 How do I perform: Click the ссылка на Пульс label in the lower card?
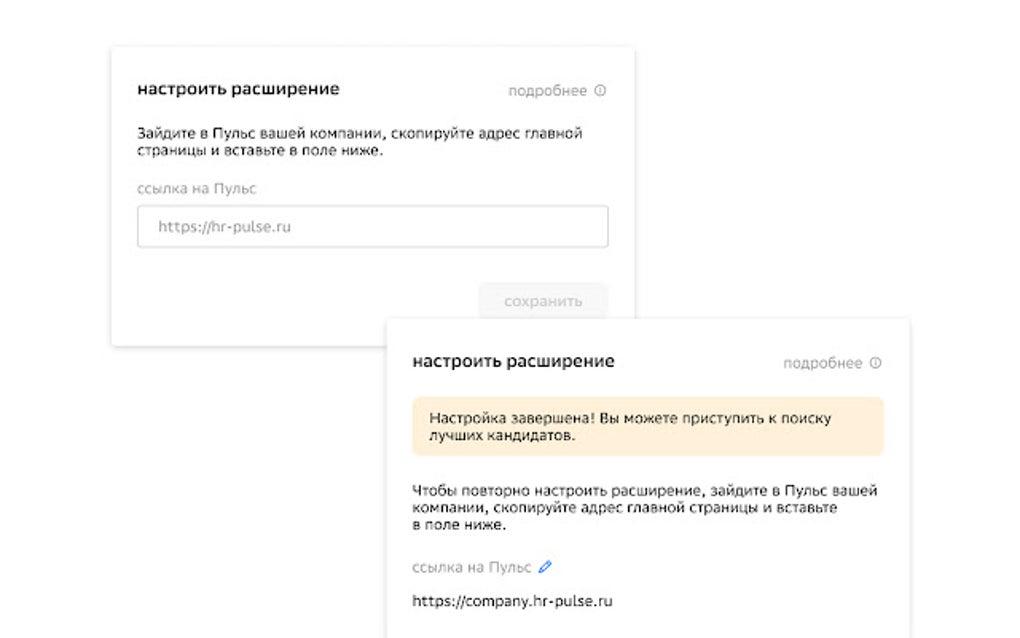pyautogui.click(x=472, y=567)
